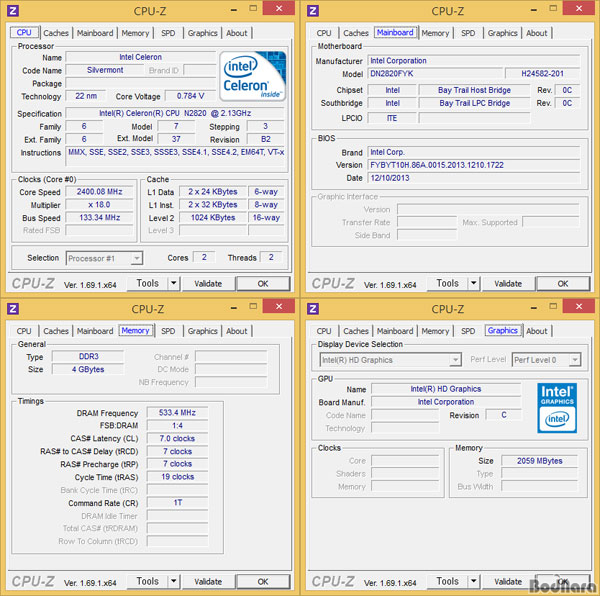This screenshot has height=596, width=600.
Task: Click Bus Speed value 133.34 MHz
Action: (x=99, y=218)
